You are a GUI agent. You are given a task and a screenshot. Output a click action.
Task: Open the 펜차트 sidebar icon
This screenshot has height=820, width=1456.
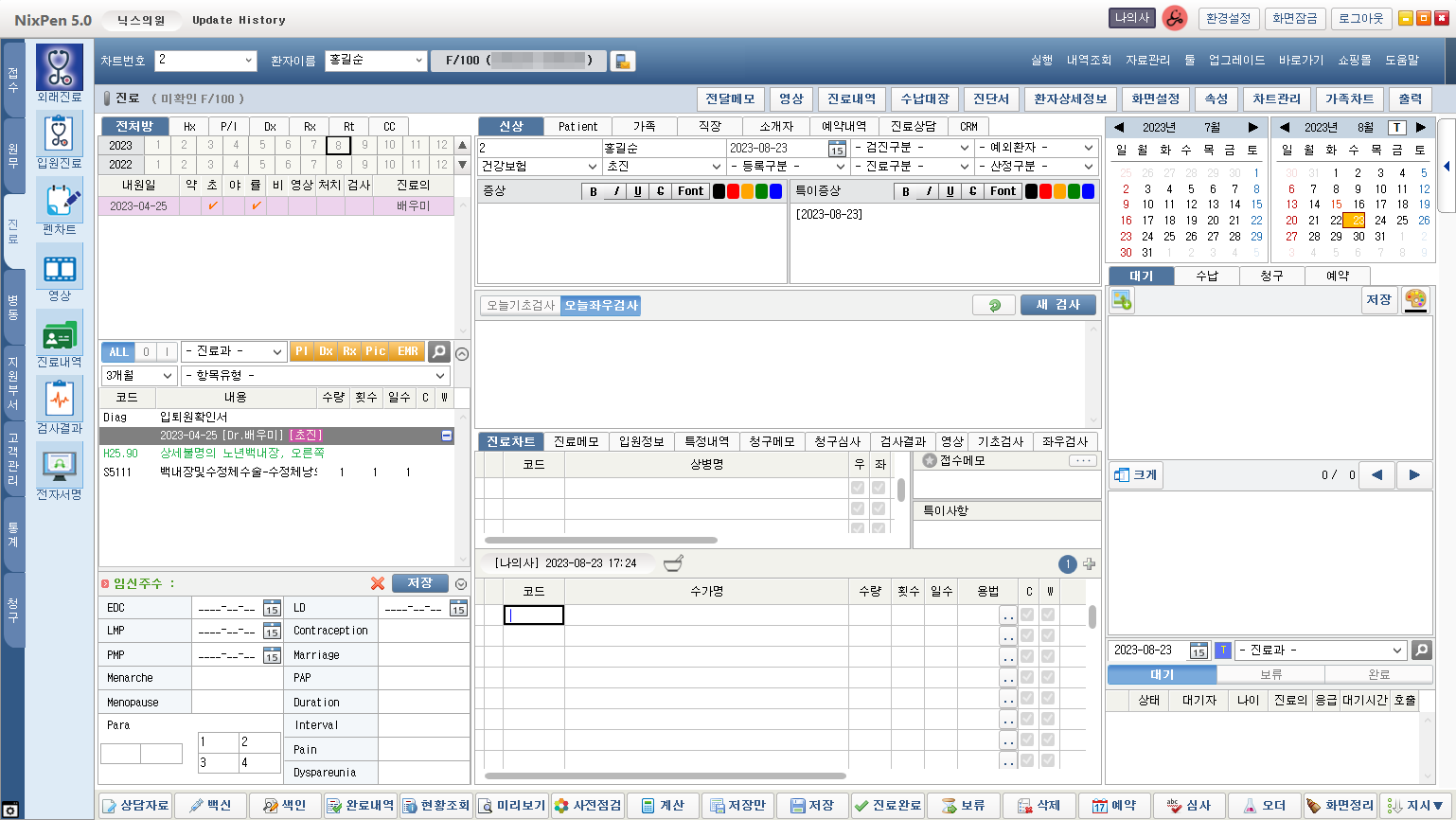point(59,200)
